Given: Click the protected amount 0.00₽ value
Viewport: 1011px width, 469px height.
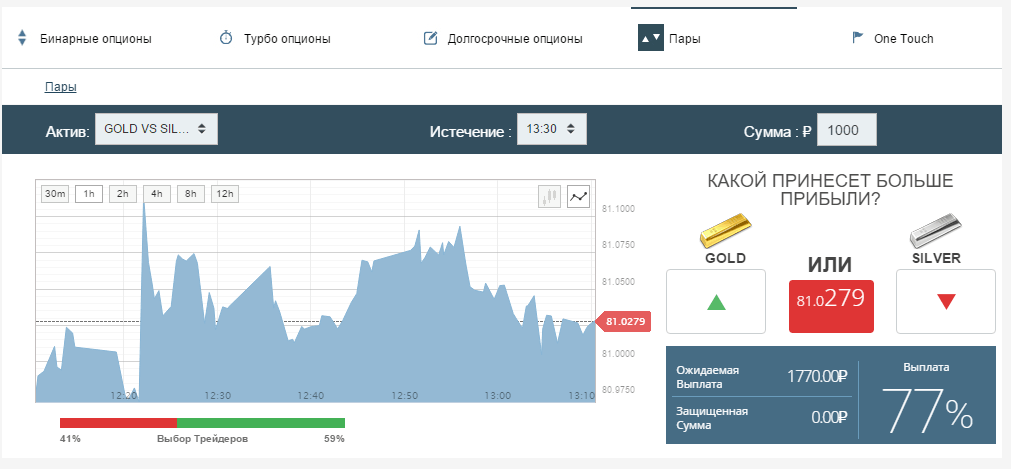Looking at the screenshot, I should 829,417.
